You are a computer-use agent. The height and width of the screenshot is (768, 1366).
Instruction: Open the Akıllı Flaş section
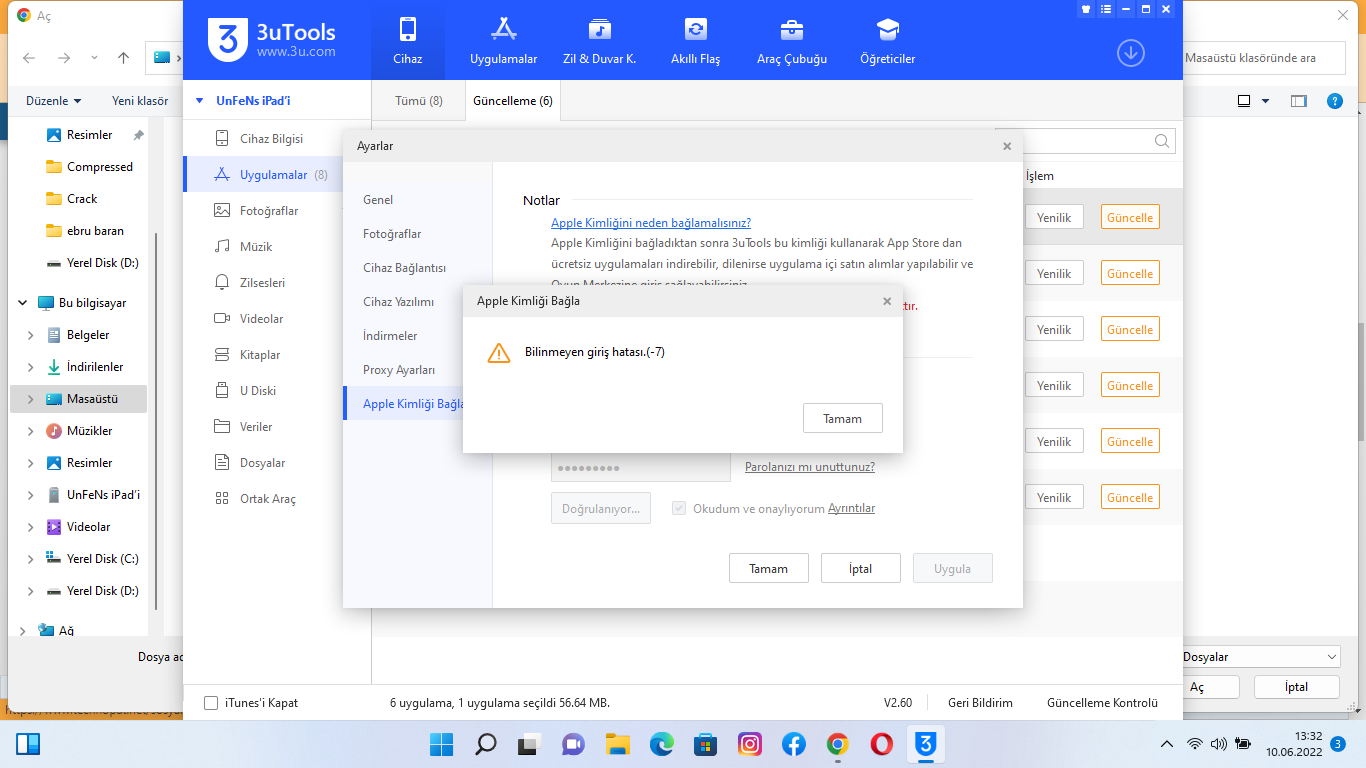pyautogui.click(x=695, y=42)
